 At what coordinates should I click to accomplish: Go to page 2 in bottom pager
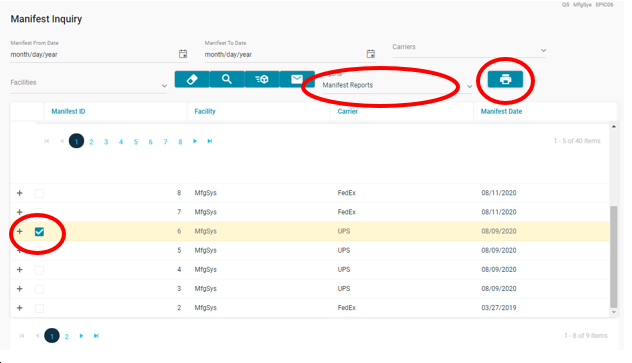pyautogui.click(x=67, y=336)
